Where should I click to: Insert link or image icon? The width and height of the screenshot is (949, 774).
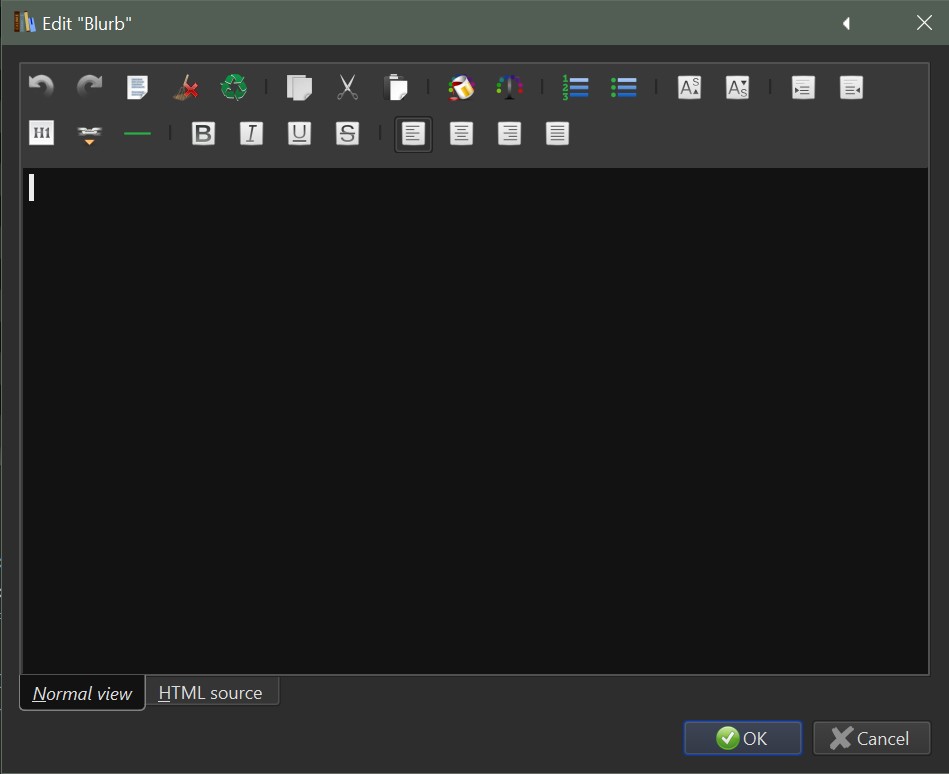(x=90, y=133)
